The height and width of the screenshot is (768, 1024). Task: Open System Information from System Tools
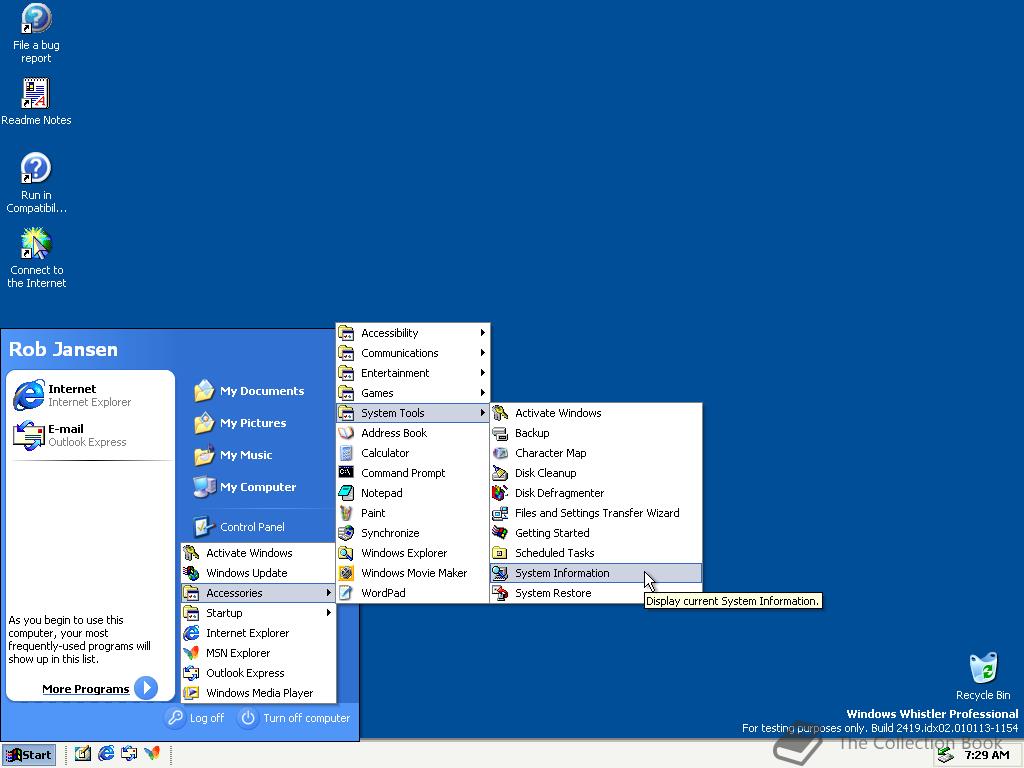pos(596,573)
